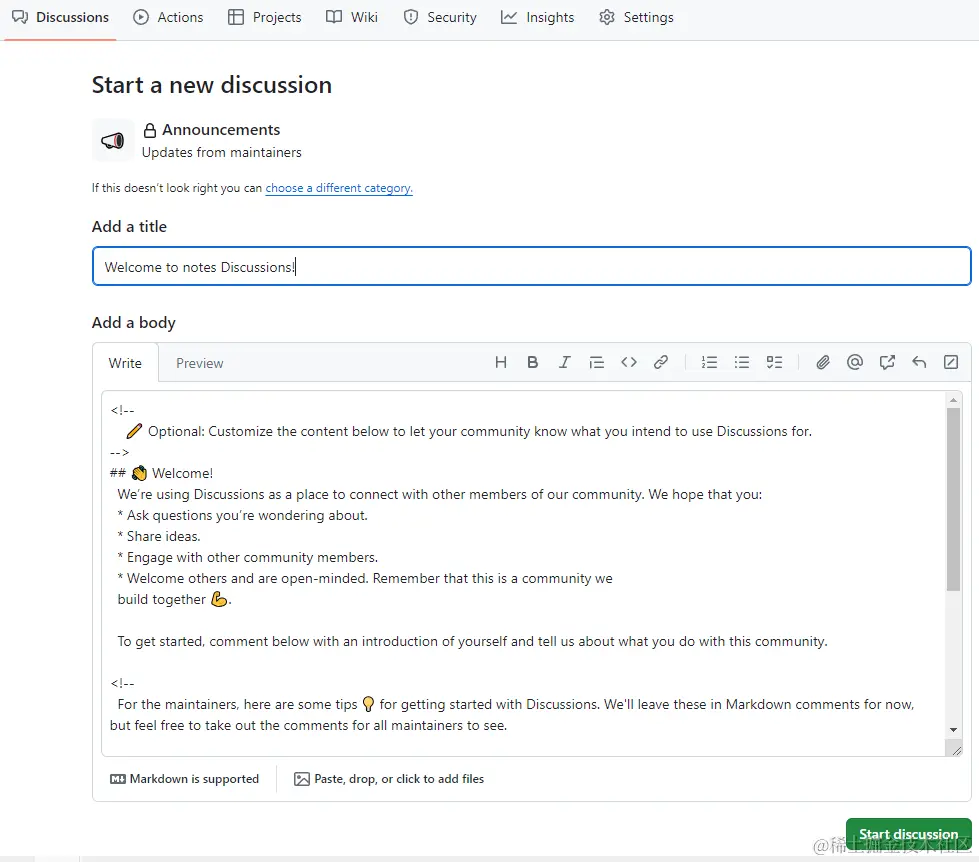The image size is (979, 862).
Task: Click the '* Ask questions you're wondering about.' line
Action: click(242, 515)
